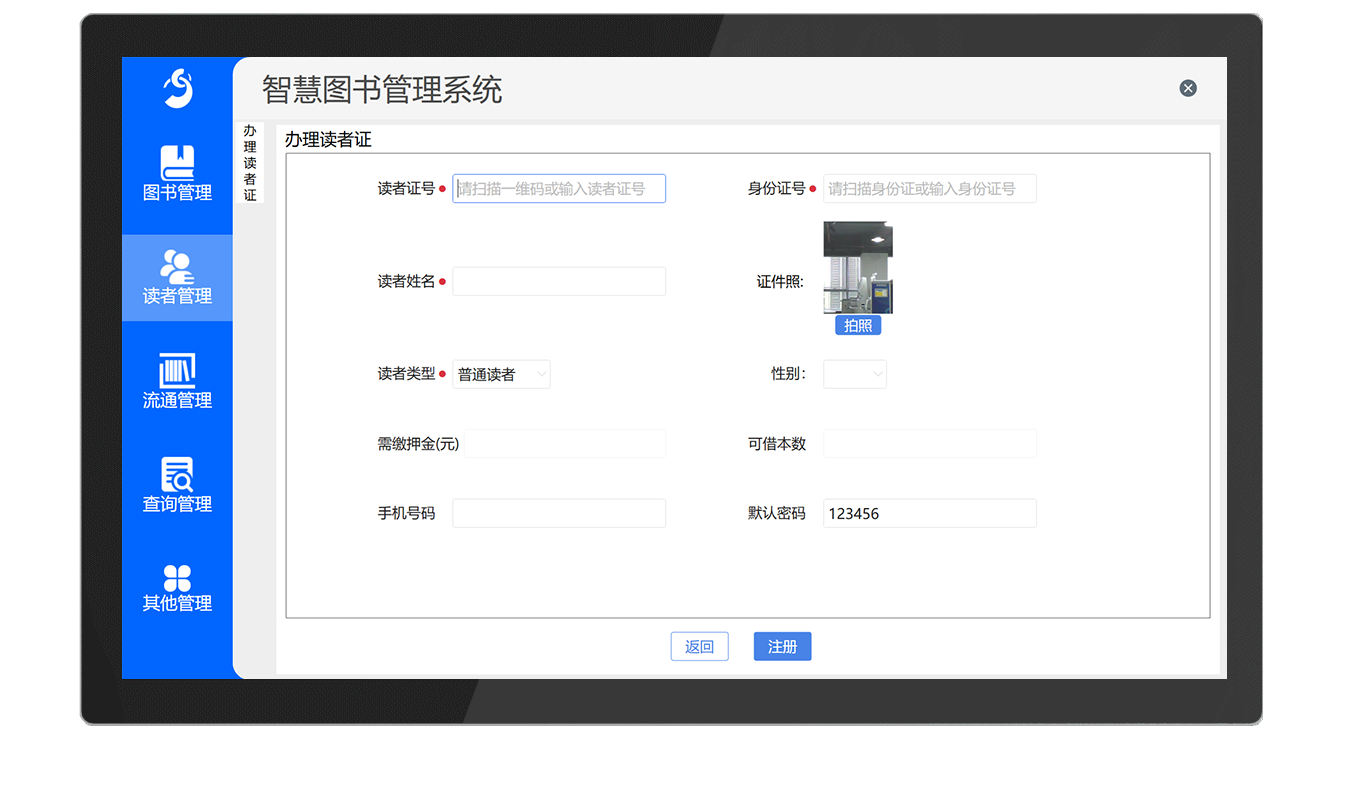The image size is (1370, 789).
Task: Switch to the 办理读者证 vertical tab
Action: pyautogui.click(x=250, y=163)
